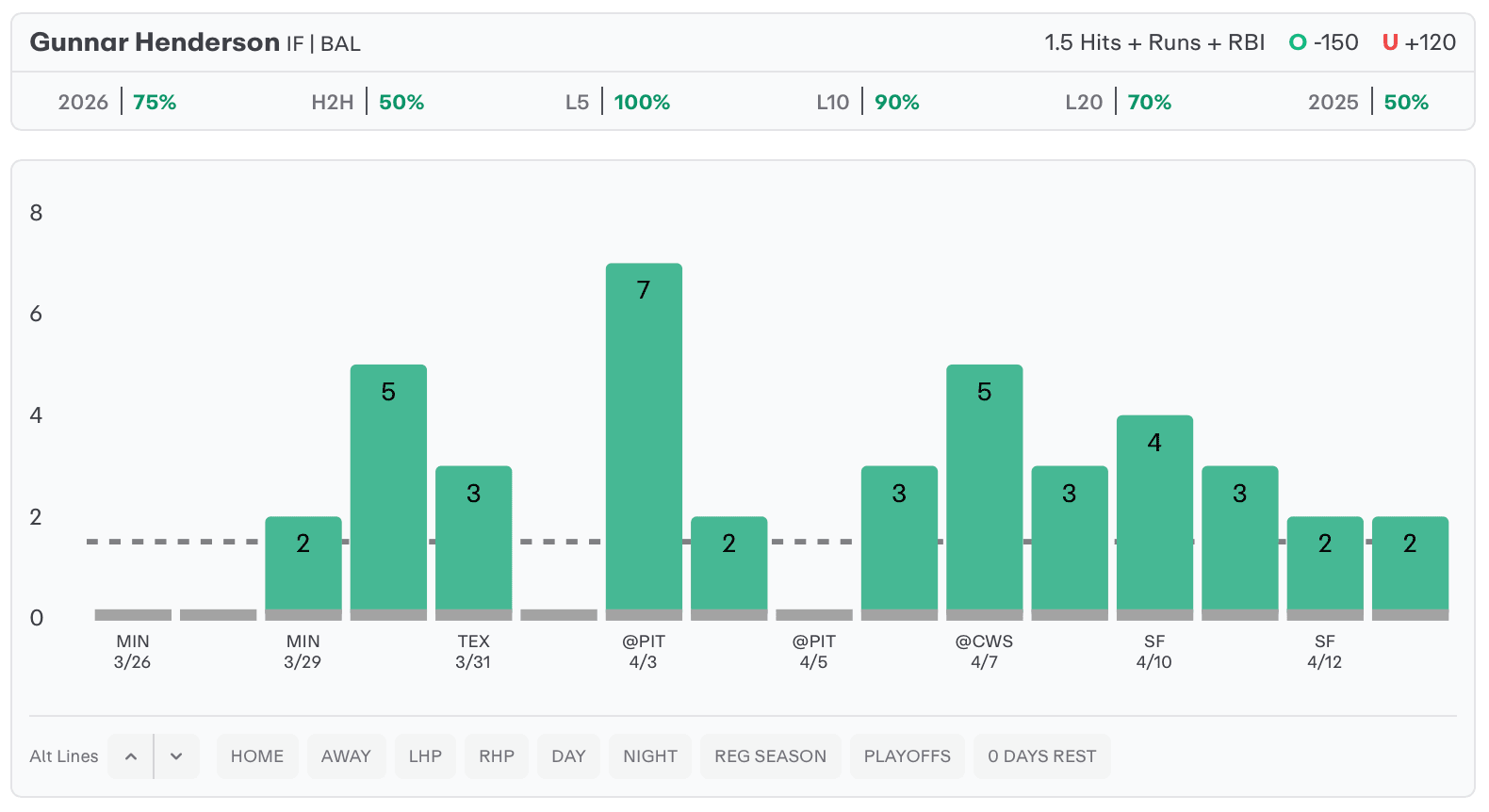The image size is (1489, 812).
Task: Select the H2H 50% stat
Action: pyautogui.click(x=368, y=102)
